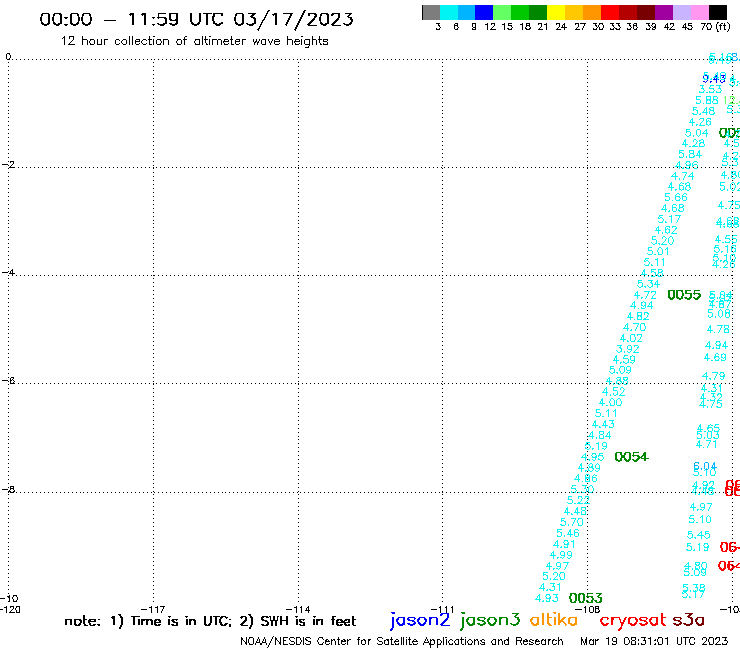
Task: Click the -4 latitude axis label
Action: click(8, 272)
